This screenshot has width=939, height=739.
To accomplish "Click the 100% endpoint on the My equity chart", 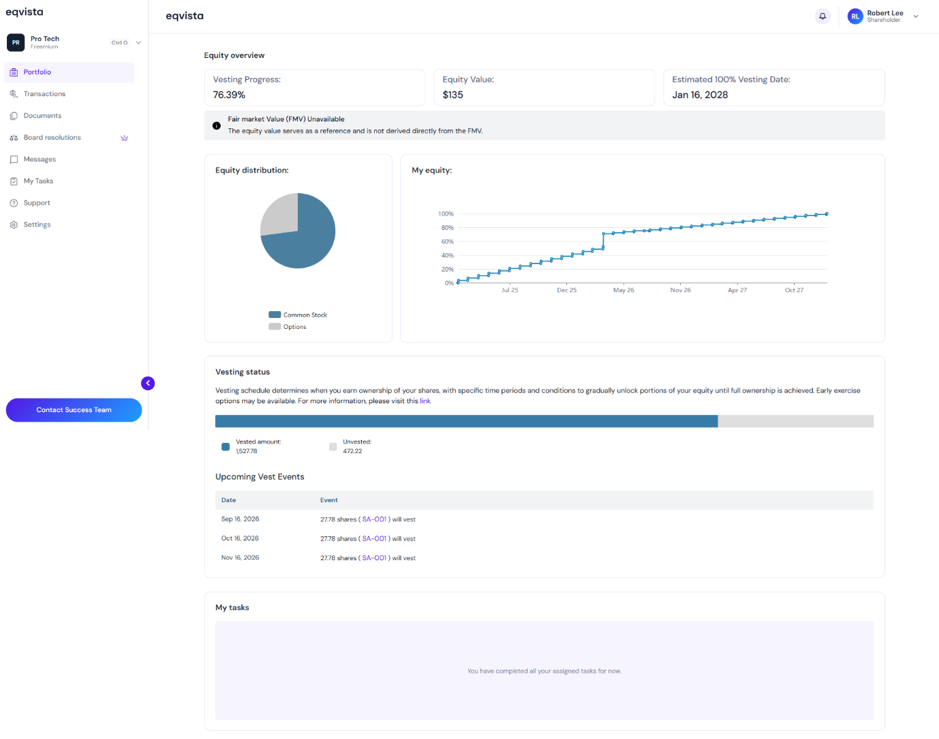I will coord(827,214).
